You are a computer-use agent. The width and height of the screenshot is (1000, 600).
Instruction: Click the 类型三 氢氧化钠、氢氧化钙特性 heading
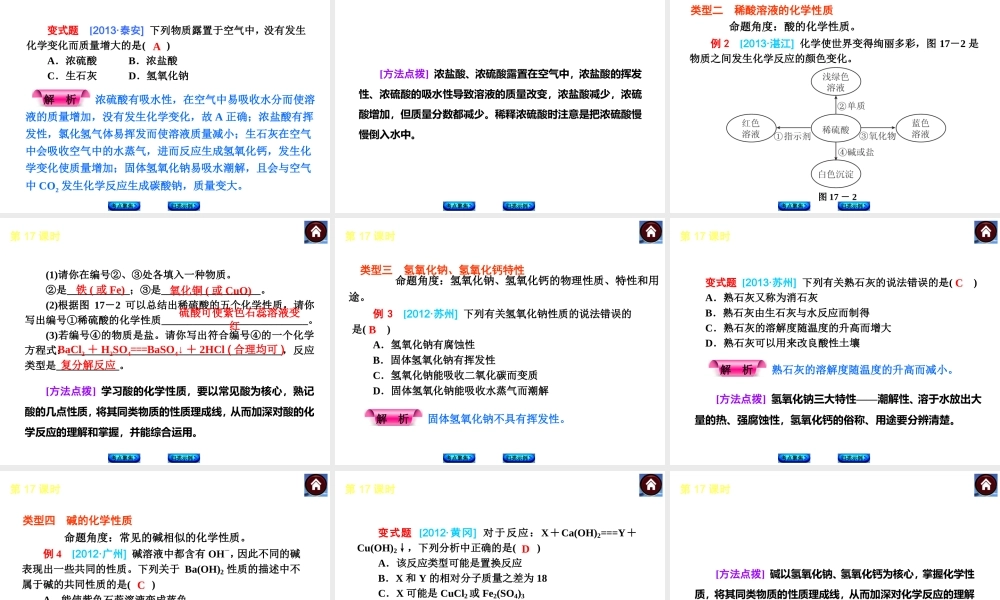[442, 270]
